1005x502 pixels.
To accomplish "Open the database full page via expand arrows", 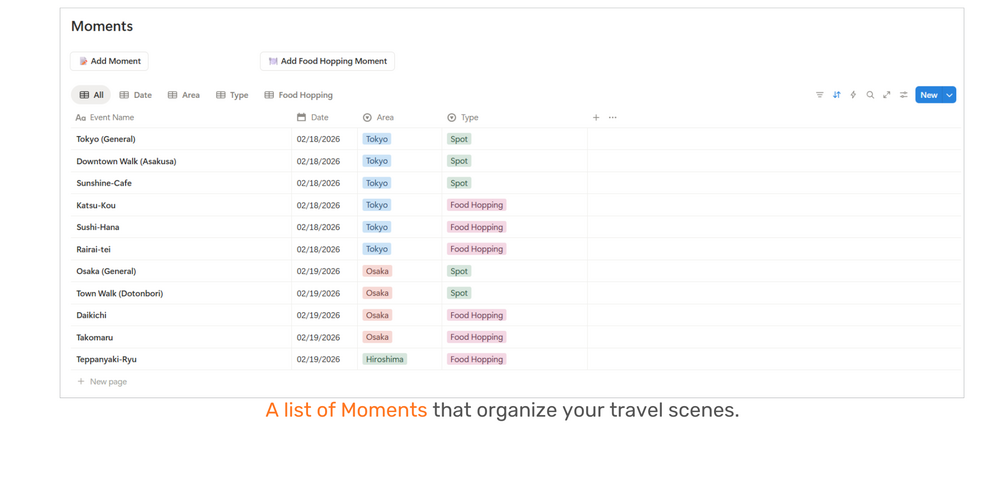I will click(887, 95).
